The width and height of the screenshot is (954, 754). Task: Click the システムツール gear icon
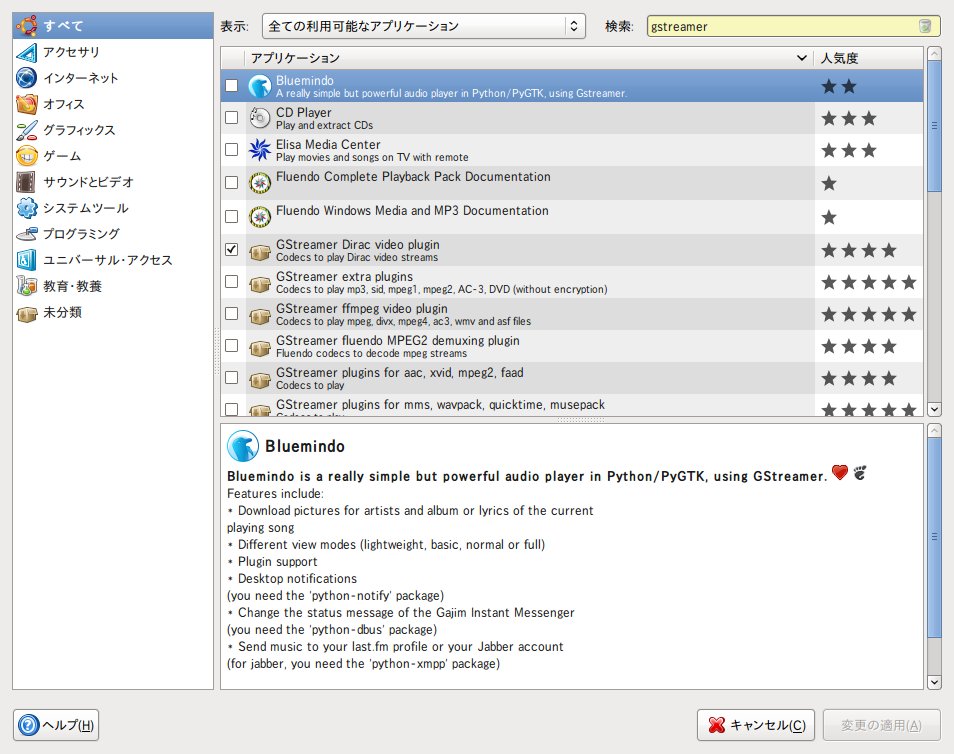(x=27, y=208)
